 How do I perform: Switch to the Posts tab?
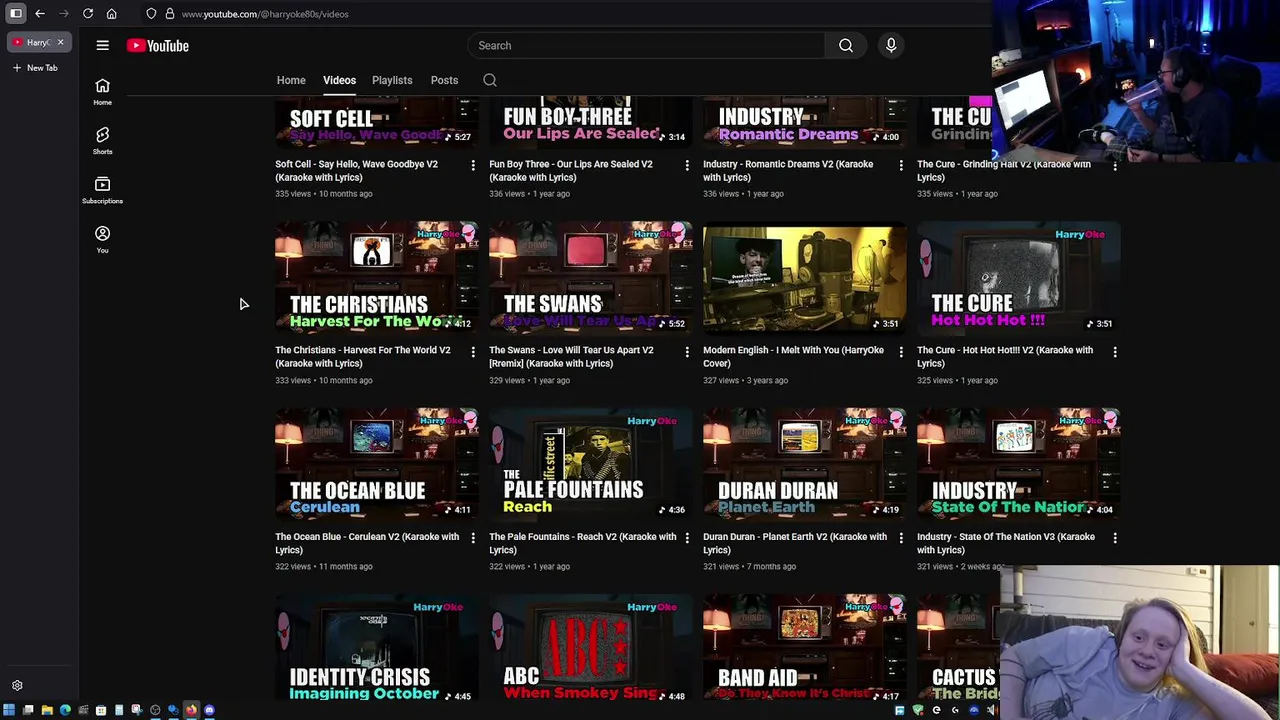coord(444,80)
